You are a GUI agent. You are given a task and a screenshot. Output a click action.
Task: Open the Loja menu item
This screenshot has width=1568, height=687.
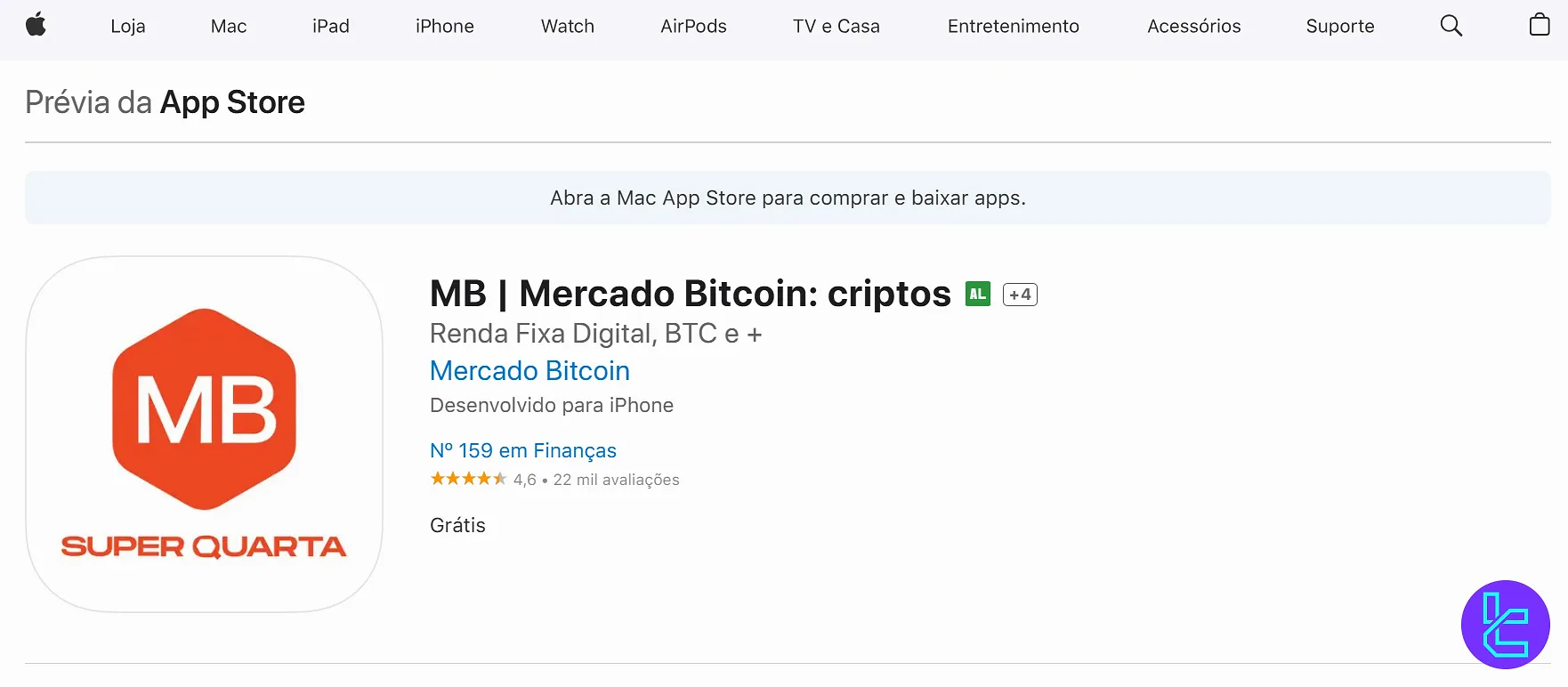tap(128, 27)
